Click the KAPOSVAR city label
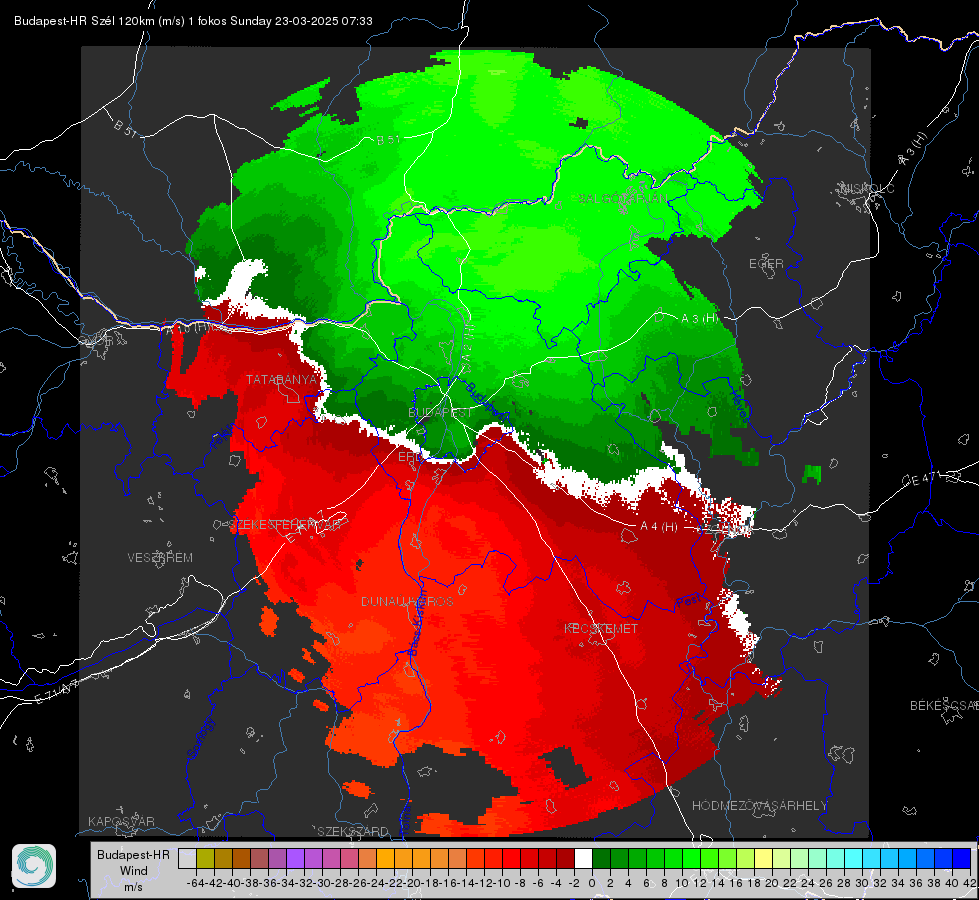The image size is (979, 900). [121, 821]
